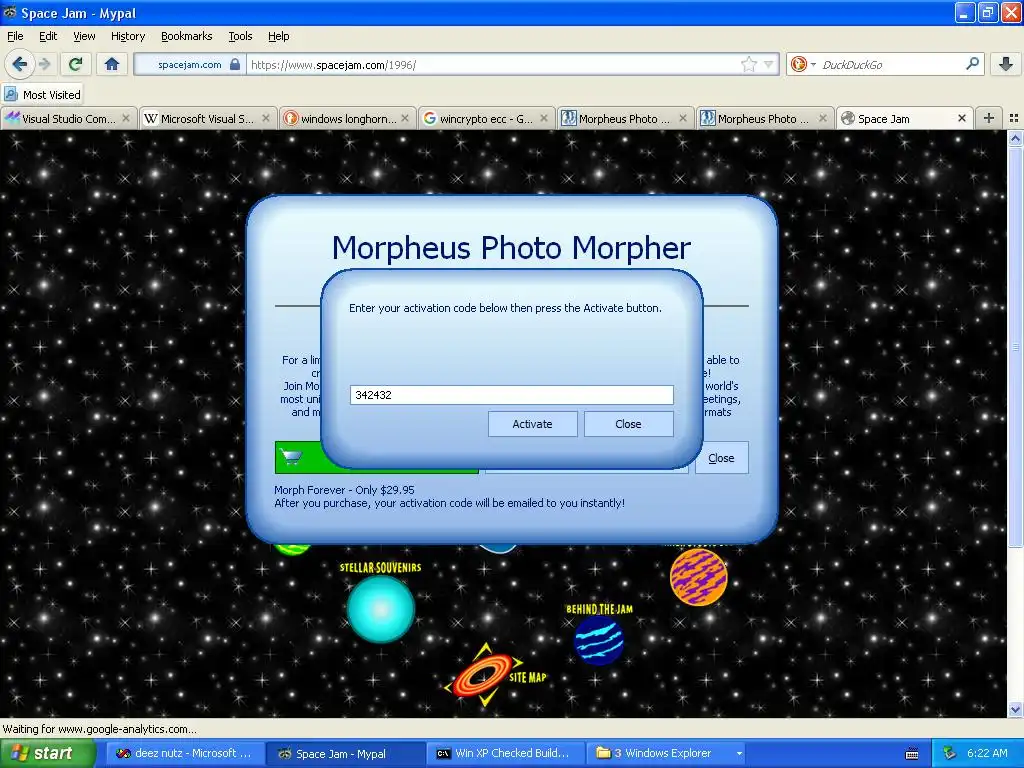This screenshot has width=1024, height=768.
Task: Close the windows longhorn tab
Action: [405, 118]
